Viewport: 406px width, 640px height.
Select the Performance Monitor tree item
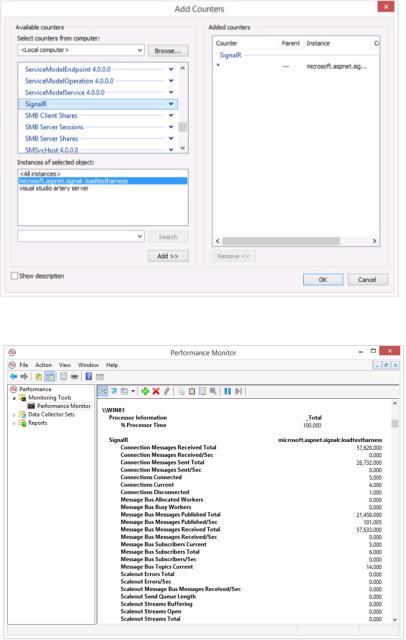pyautogui.click(x=59, y=406)
